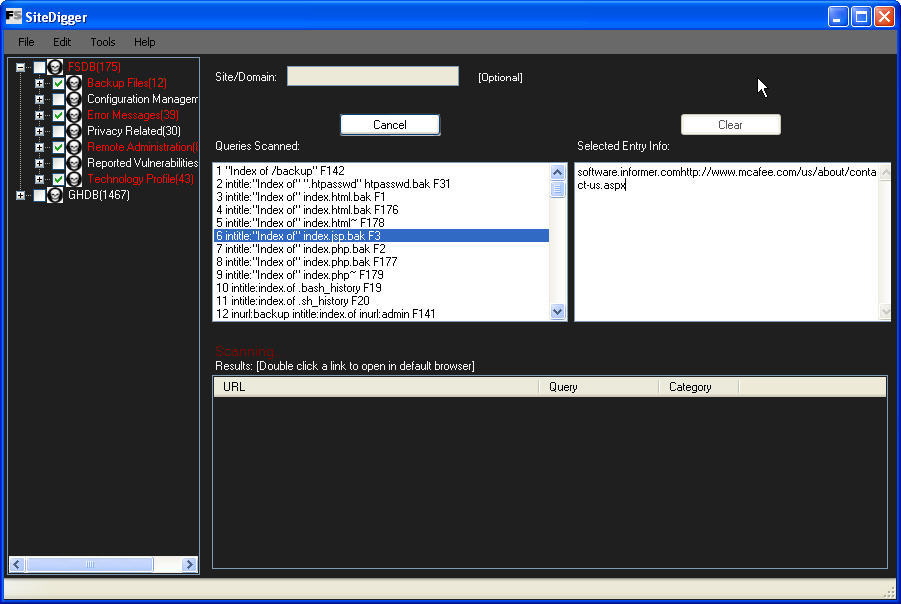Expand the Privacy Related category
This screenshot has height=604, width=901.
pos(39,131)
